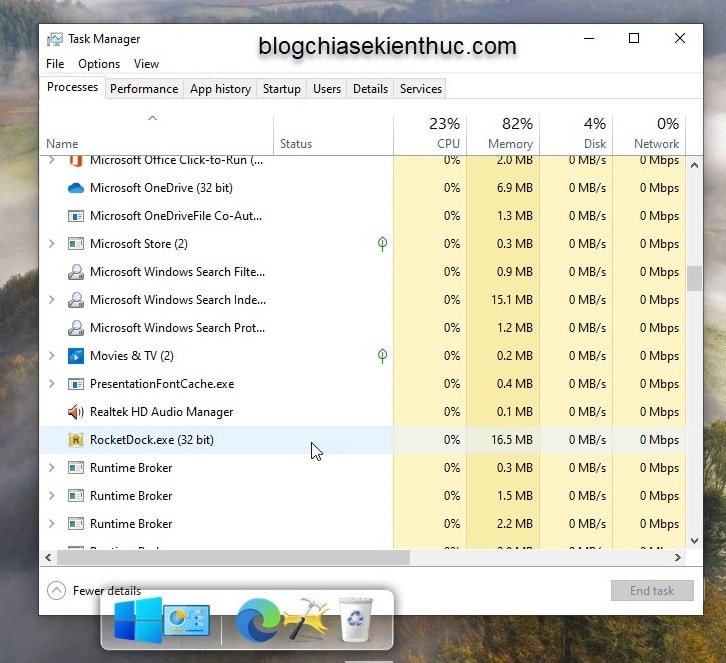Click the Microsoft Office Click-to-Run icon
The image size is (726, 663).
pos(76,161)
